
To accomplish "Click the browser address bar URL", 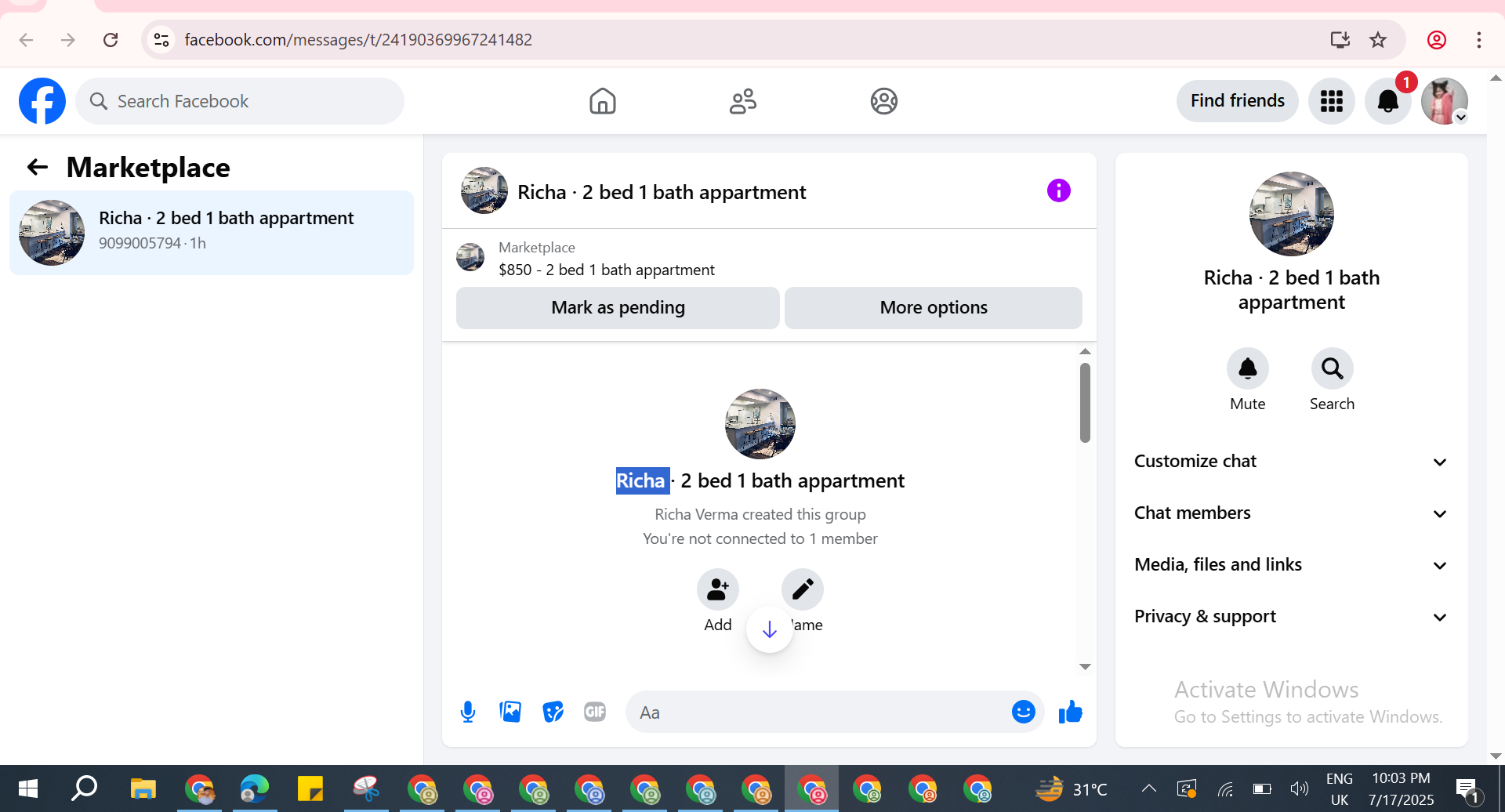I will click(358, 40).
